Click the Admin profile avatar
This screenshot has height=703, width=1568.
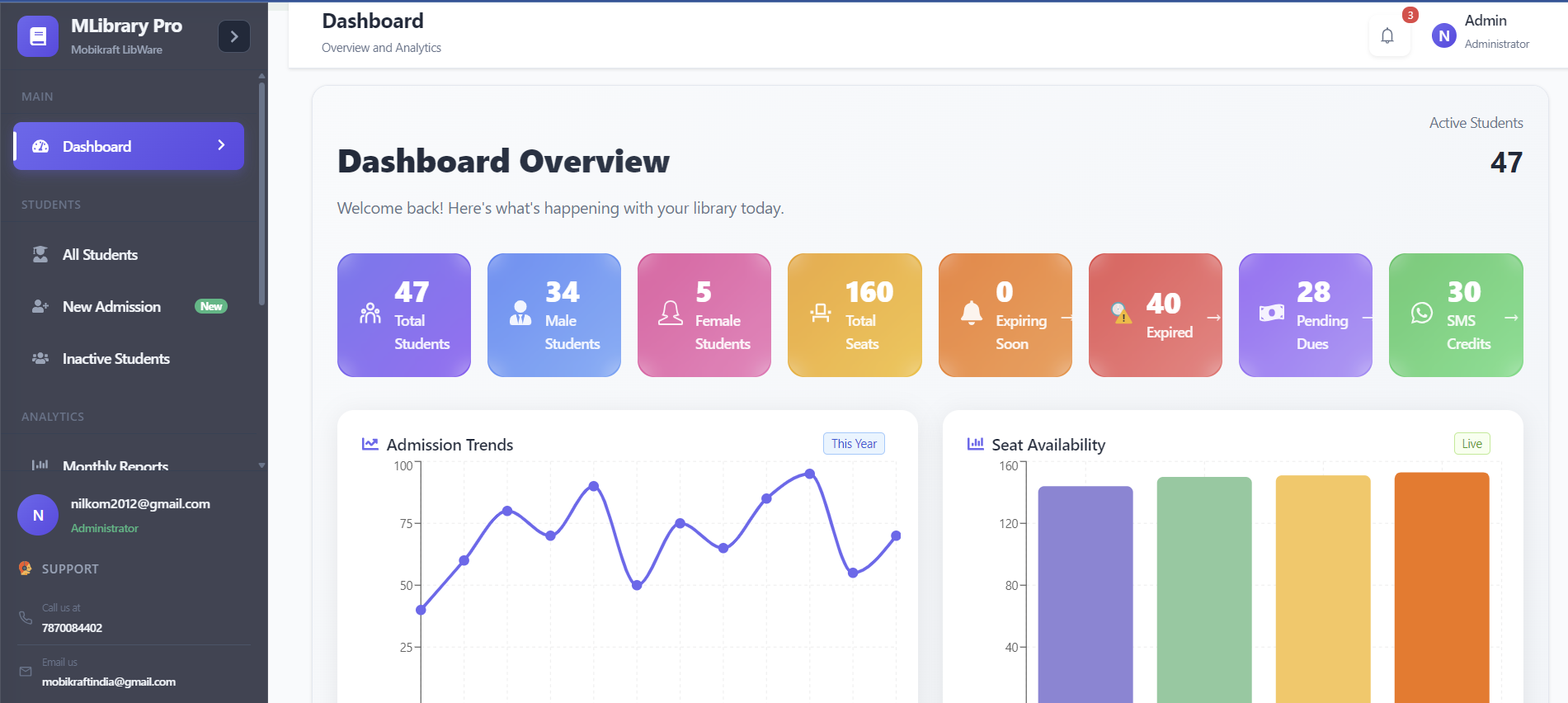coord(1443,35)
